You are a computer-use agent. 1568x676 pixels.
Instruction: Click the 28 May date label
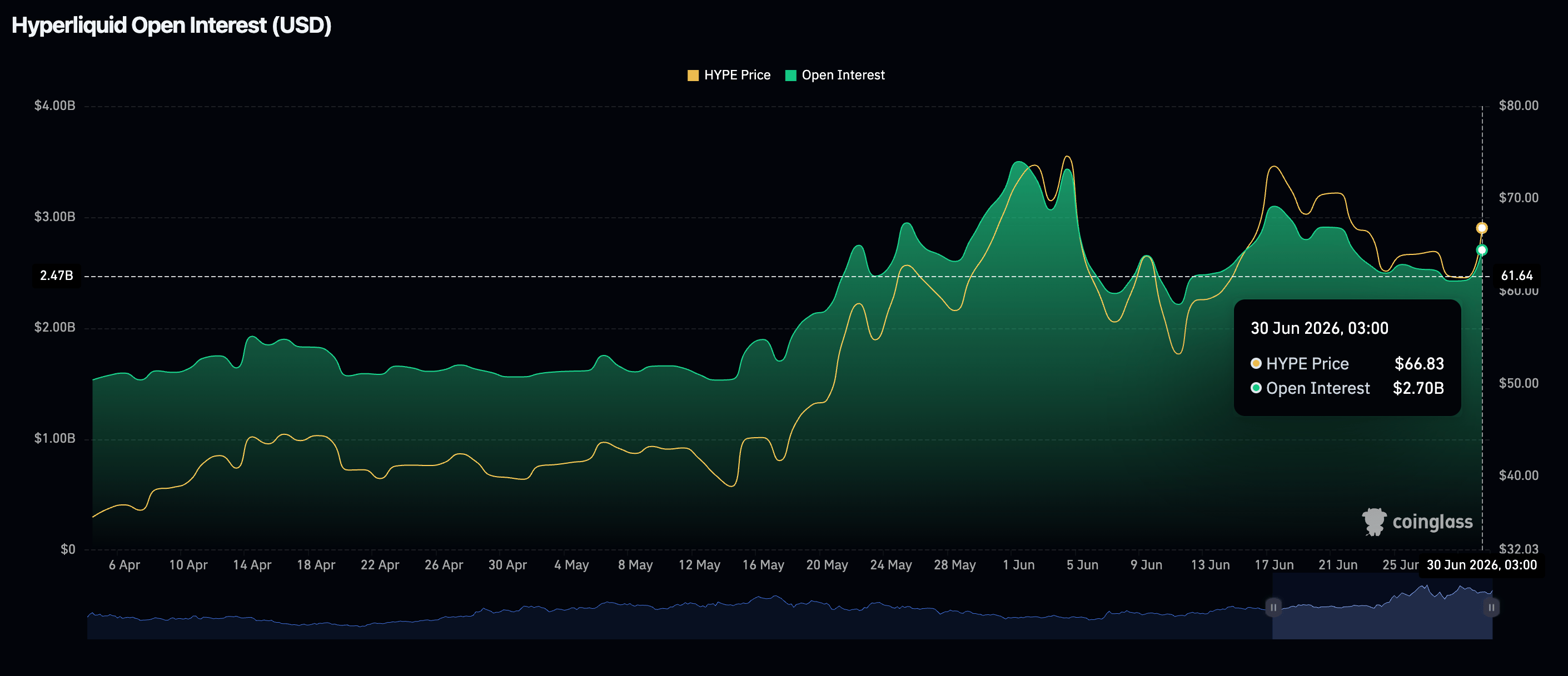coord(955,565)
